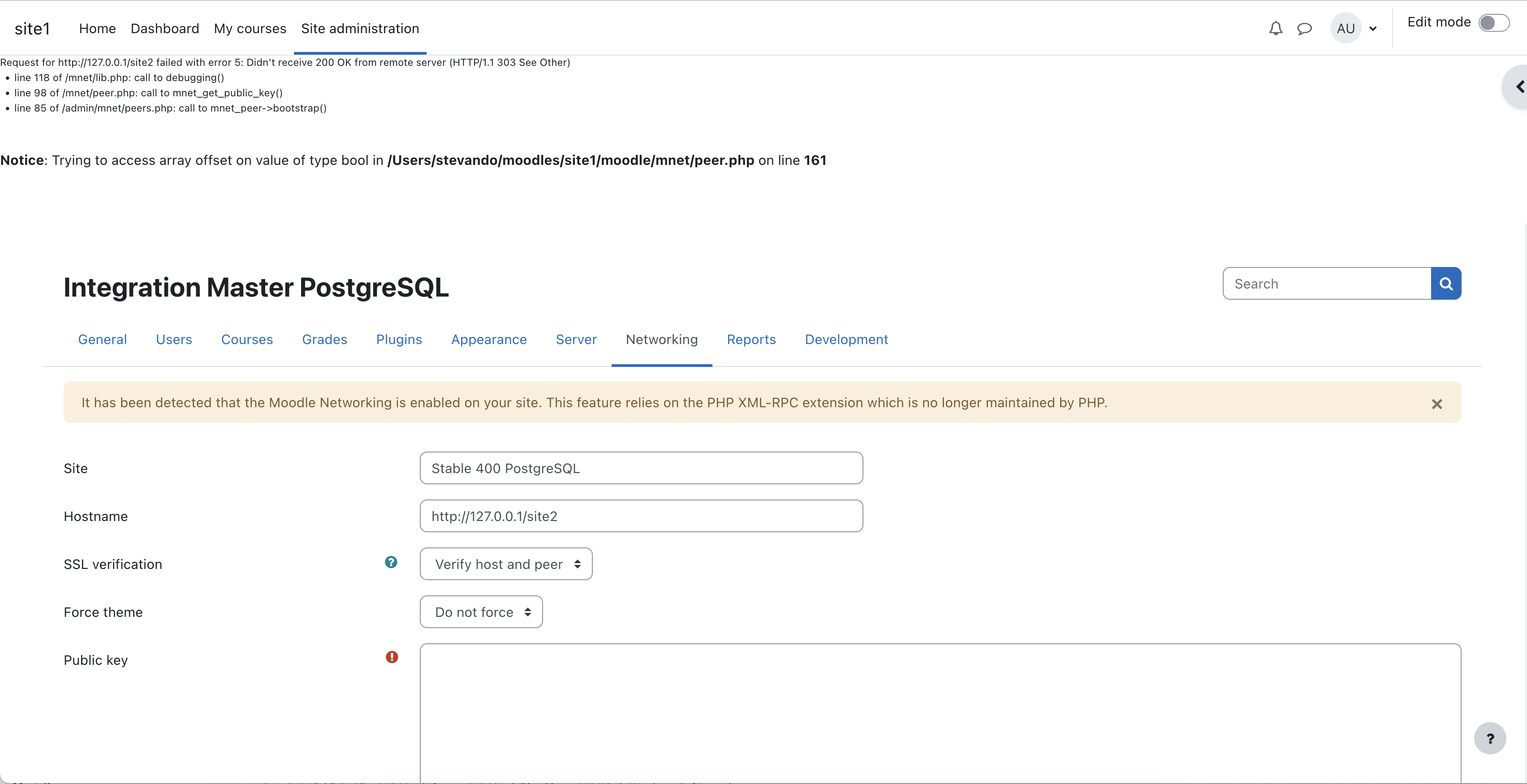Click the Notice array offset error text

click(413, 160)
